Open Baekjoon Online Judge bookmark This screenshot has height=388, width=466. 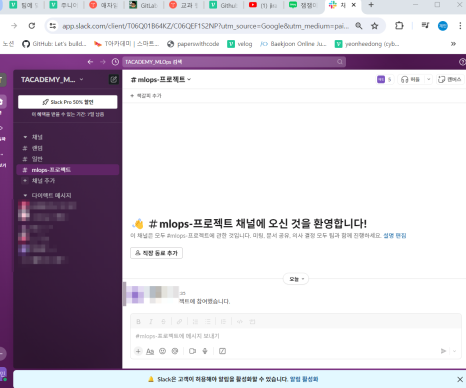pyautogui.click(x=293, y=44)
